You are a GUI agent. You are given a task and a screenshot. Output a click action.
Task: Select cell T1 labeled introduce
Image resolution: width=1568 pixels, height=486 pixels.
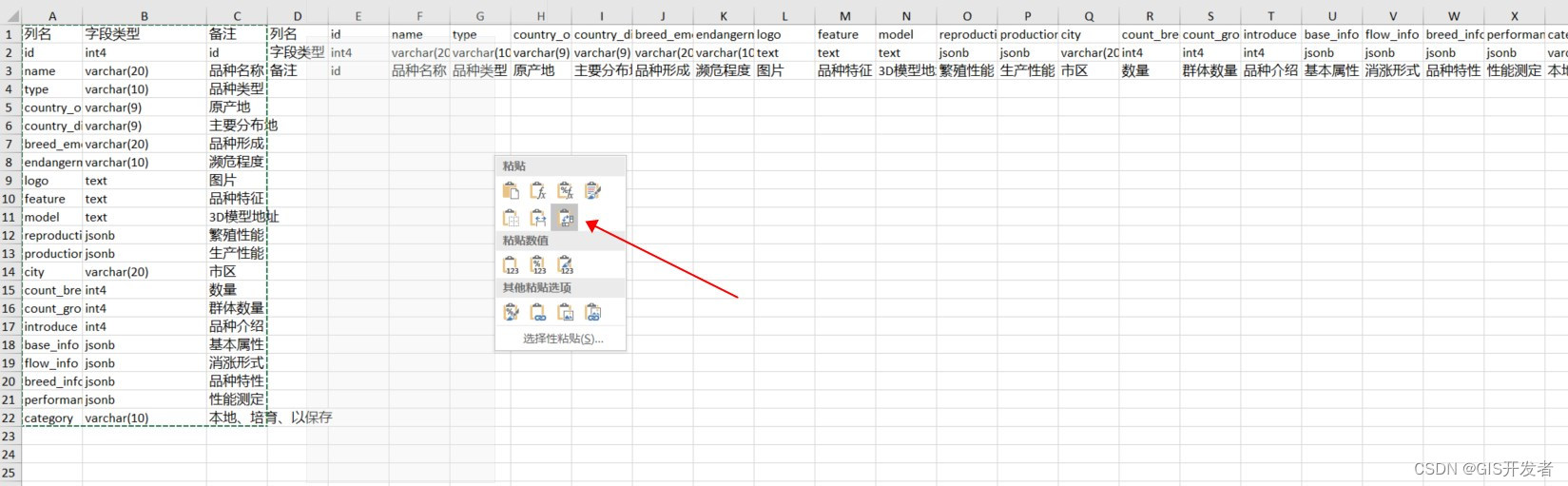click(x=1271, y=34)
